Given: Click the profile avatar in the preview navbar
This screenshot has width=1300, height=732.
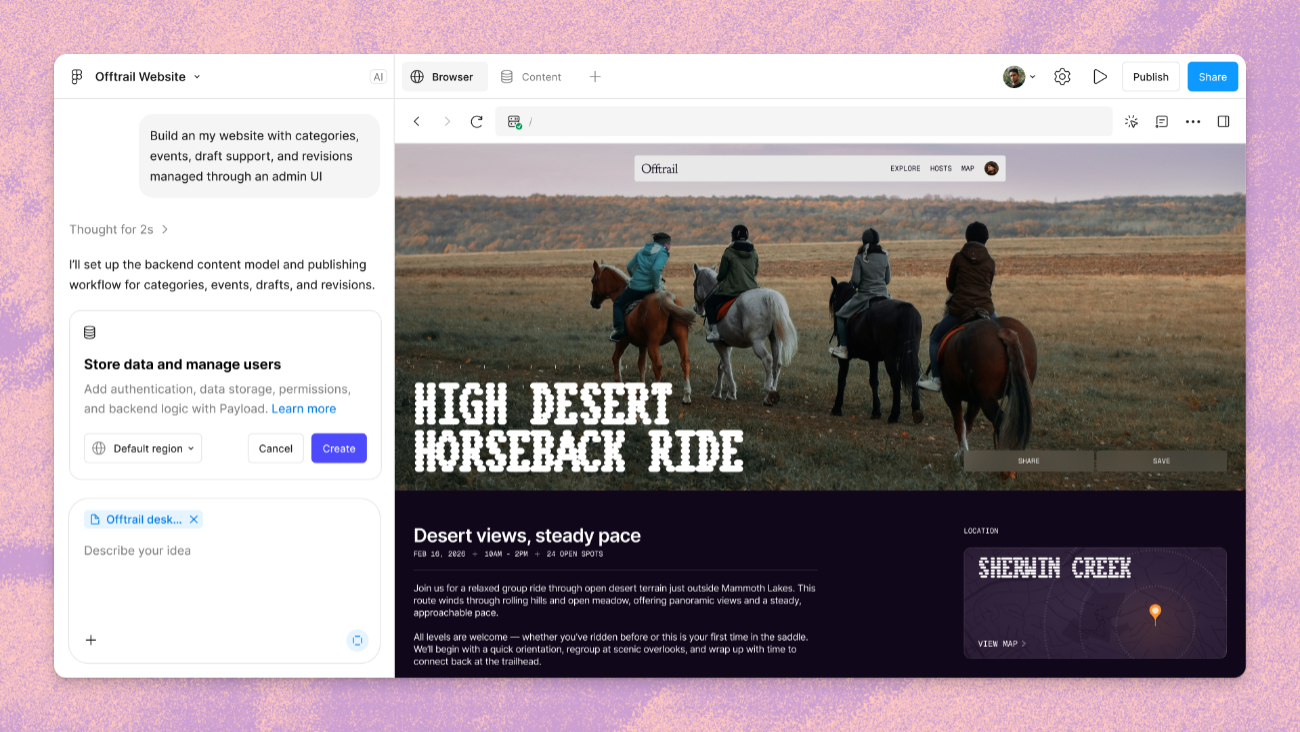Looking at the screenshot, I should (x=991, y=169).
